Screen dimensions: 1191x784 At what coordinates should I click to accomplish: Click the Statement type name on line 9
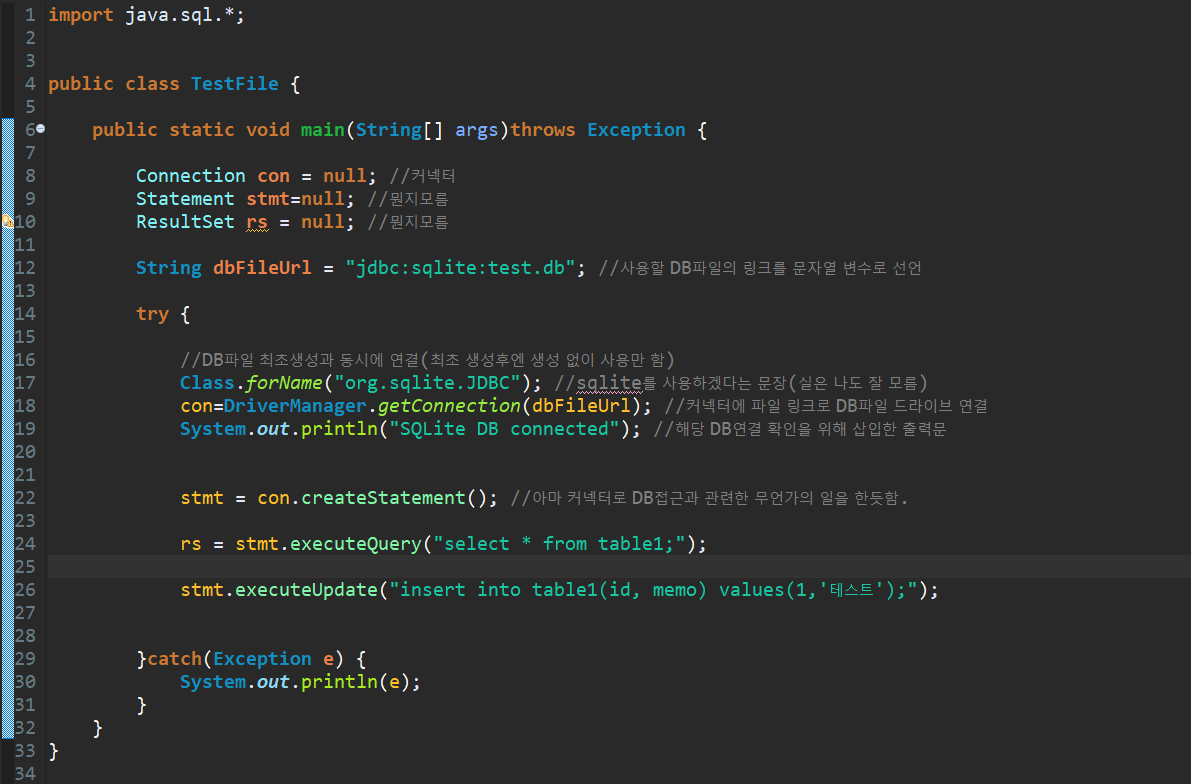(185, 199)
